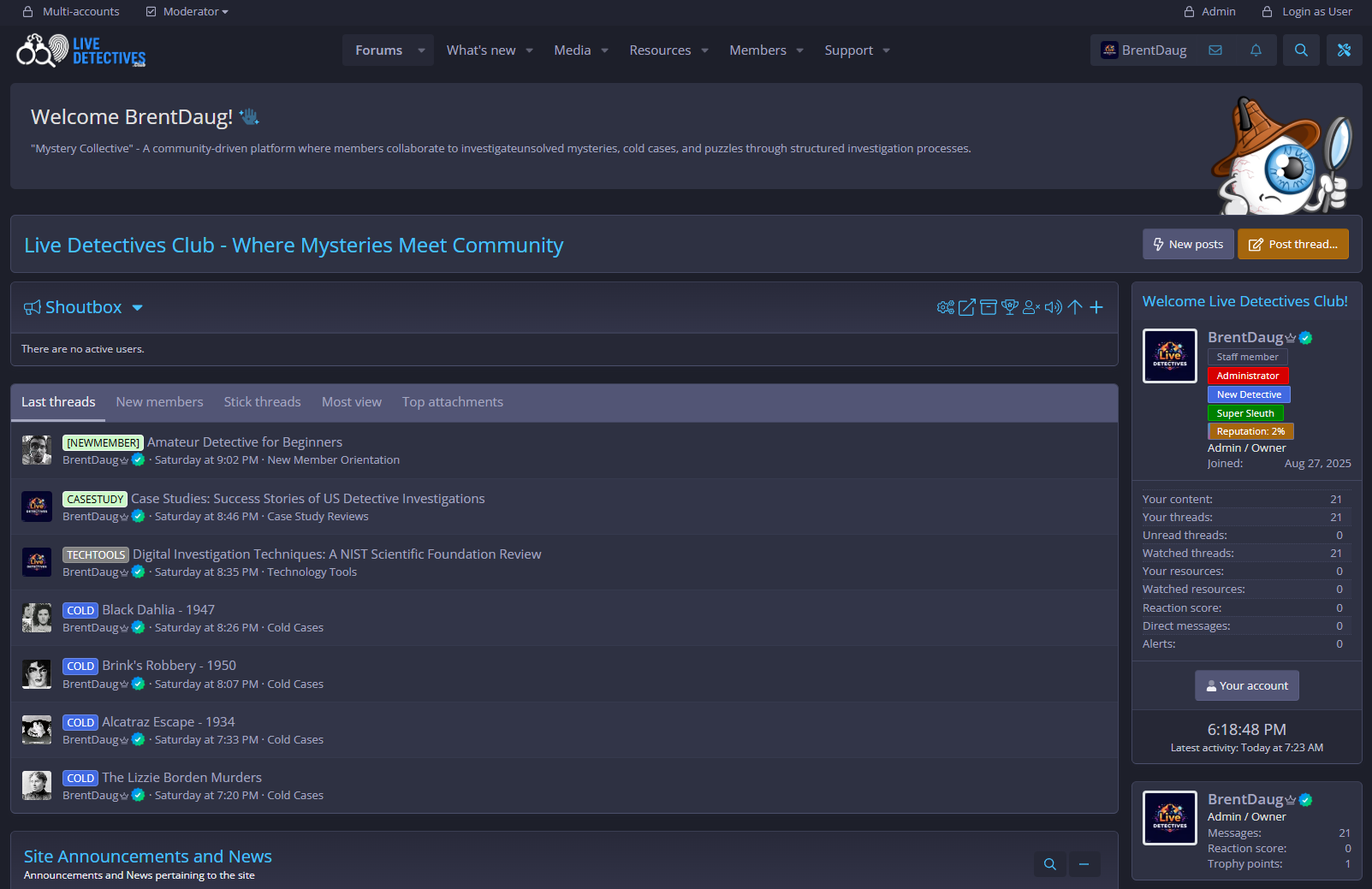Screen dimensions: 1372x889
Task: Open Black Dahlia - 1947 thread
Action: (158, 610)
